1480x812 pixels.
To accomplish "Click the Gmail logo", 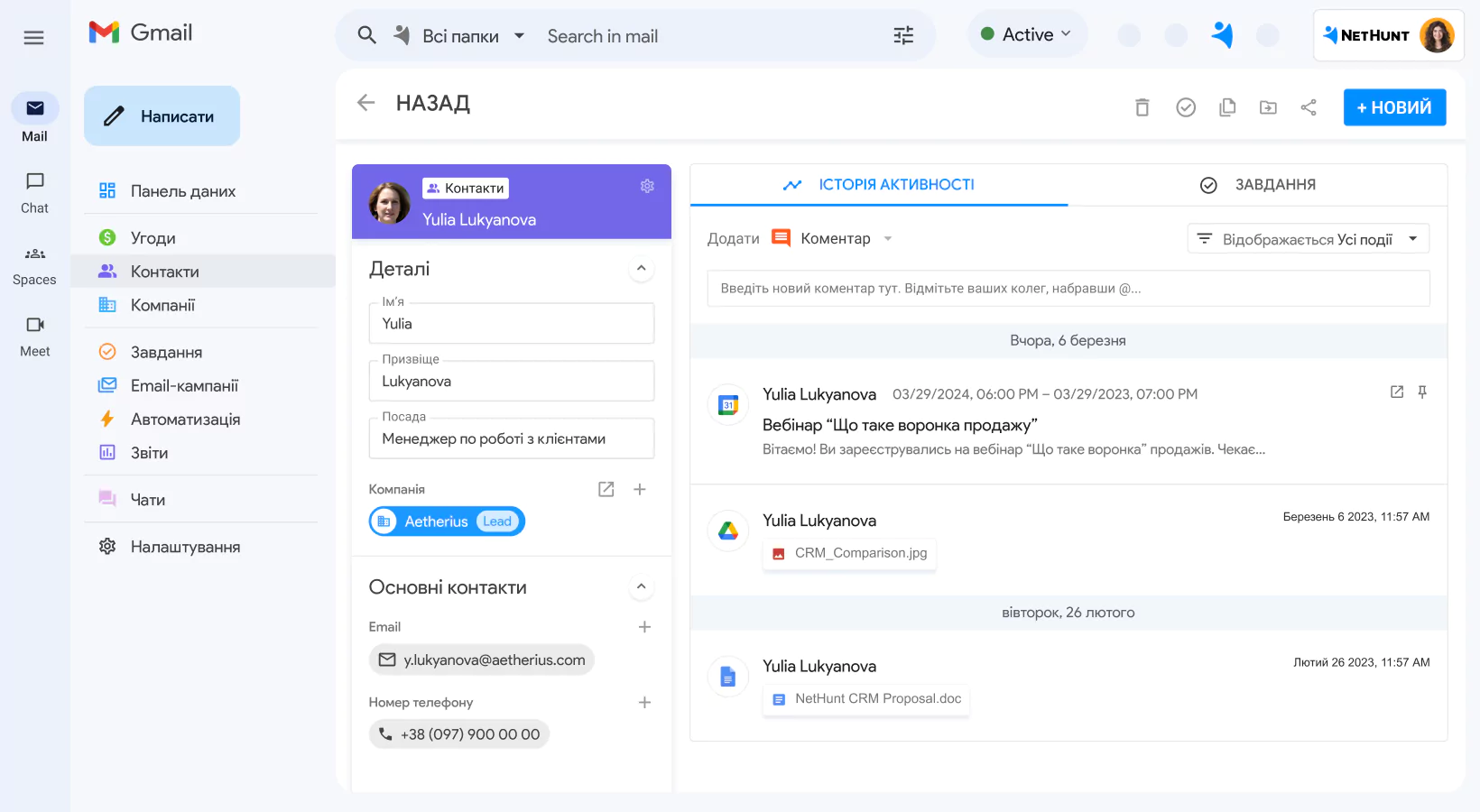I will pyautogui.click(x=141, y=32).
